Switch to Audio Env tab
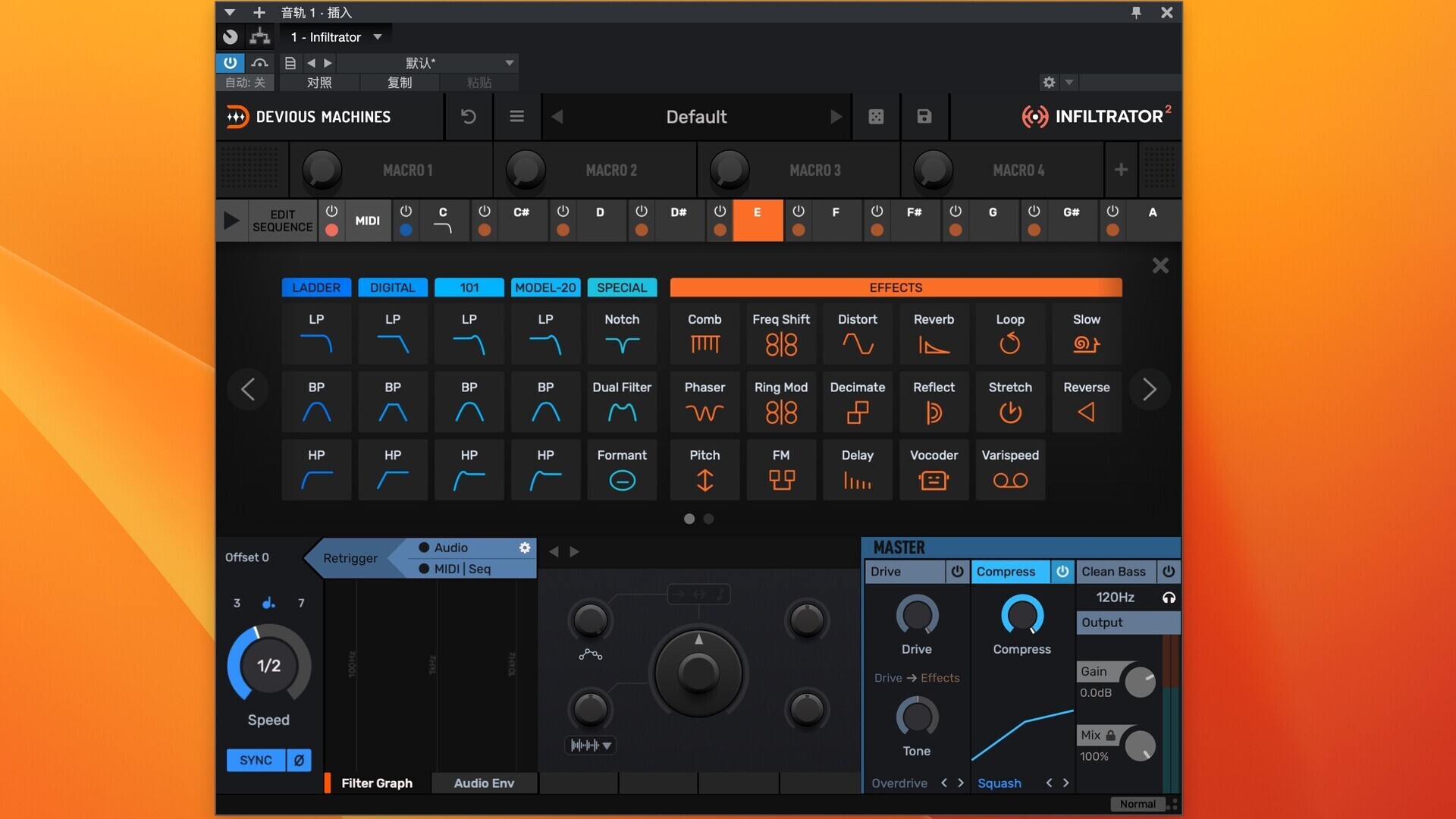This screenshot has width=1456, height=819. pos(484,783)
